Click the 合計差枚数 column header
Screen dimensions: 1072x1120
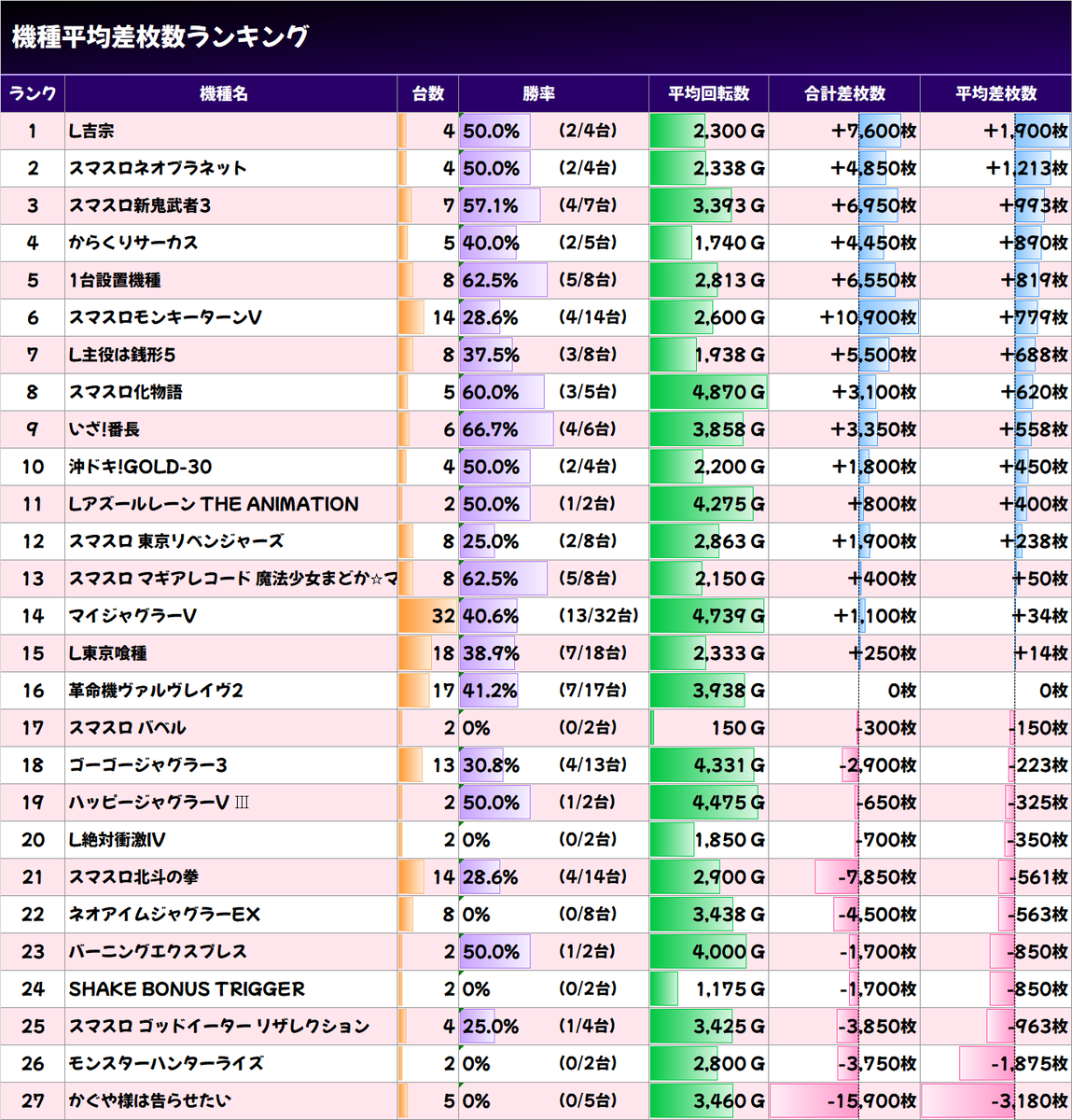[x=844, y=93]
